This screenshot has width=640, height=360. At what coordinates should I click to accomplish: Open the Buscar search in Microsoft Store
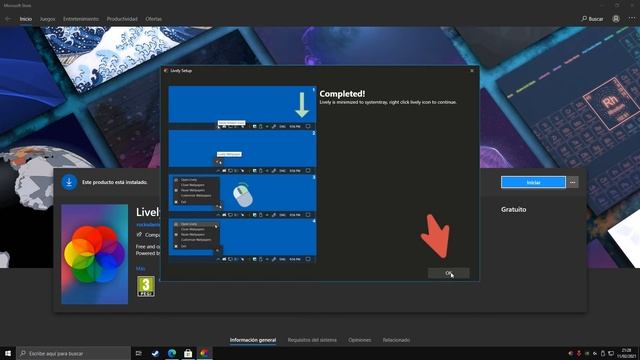[x=592, y=19]
